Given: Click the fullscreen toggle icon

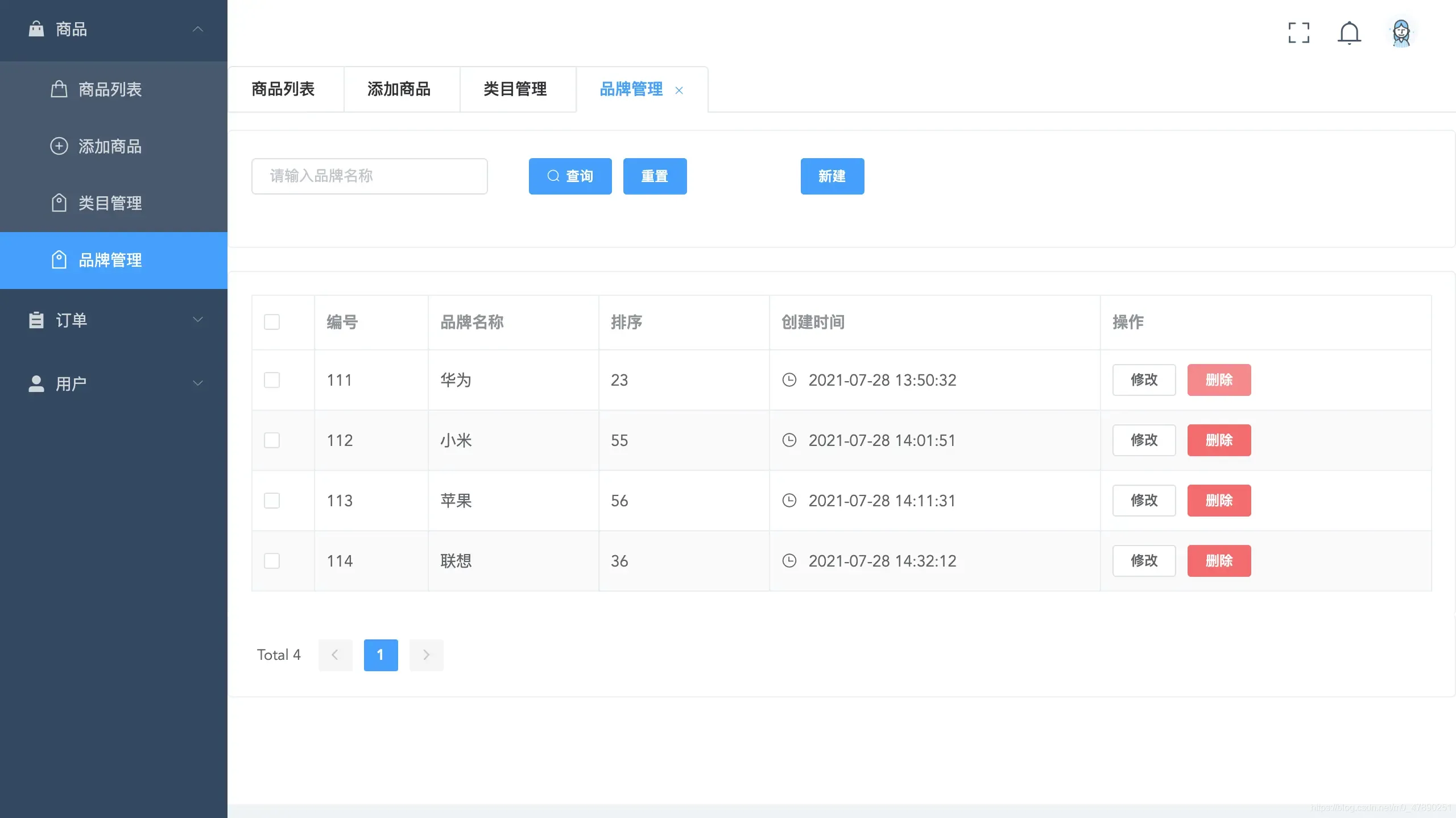Looking at the screenshot, I should pos(1298,33).
